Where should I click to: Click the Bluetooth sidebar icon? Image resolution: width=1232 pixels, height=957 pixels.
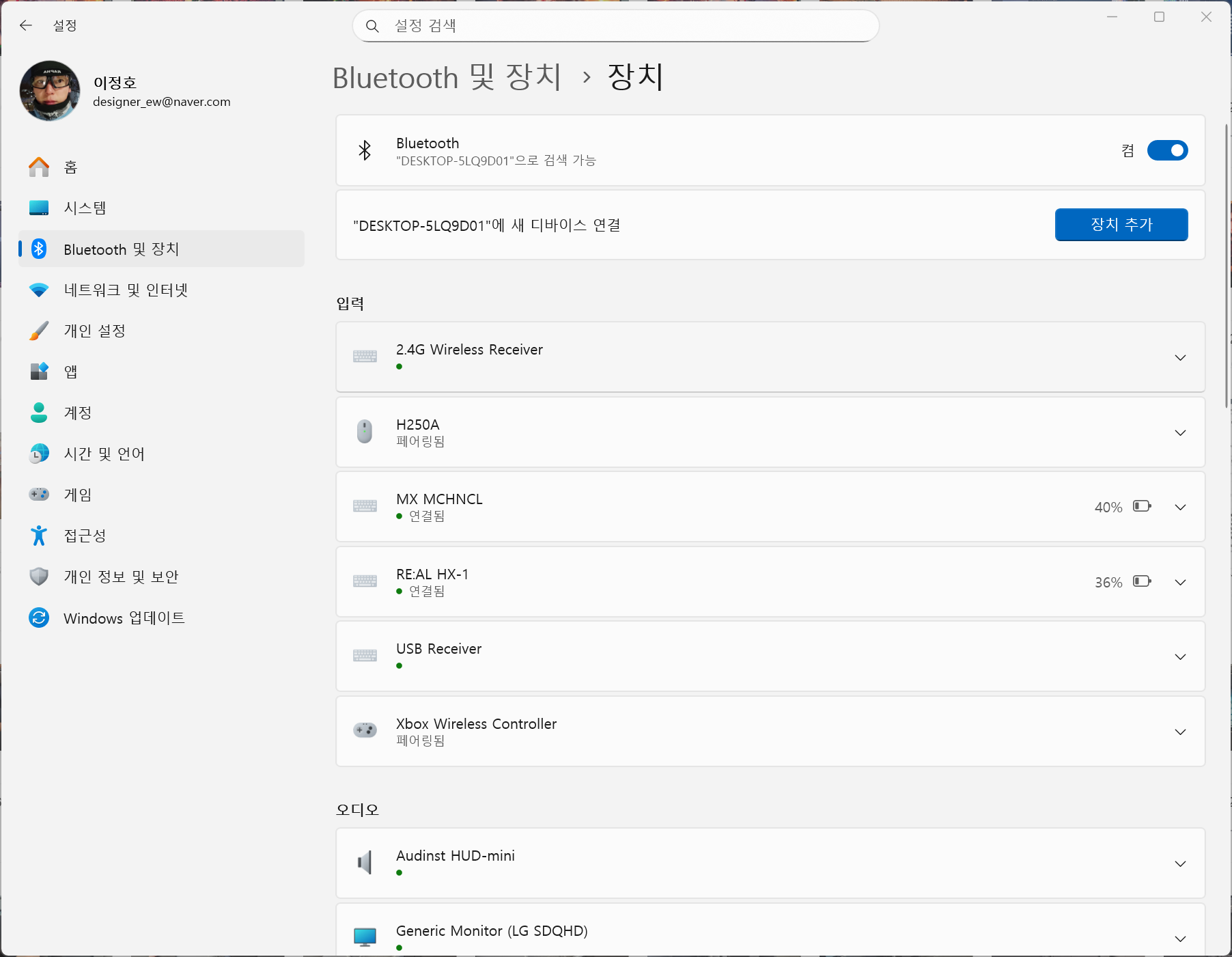(39, 249)
